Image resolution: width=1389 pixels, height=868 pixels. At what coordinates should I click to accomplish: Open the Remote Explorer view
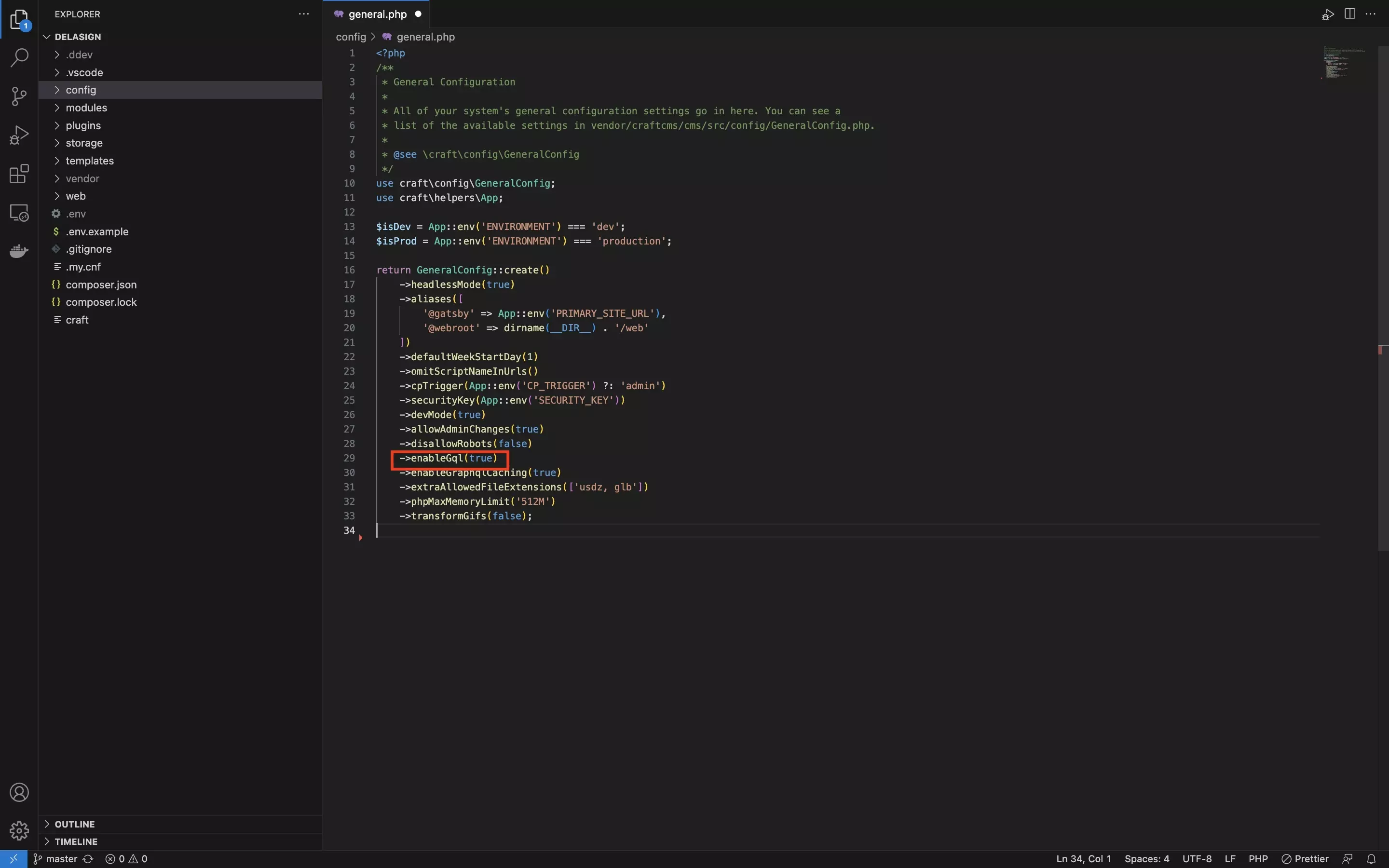point(19,212)
